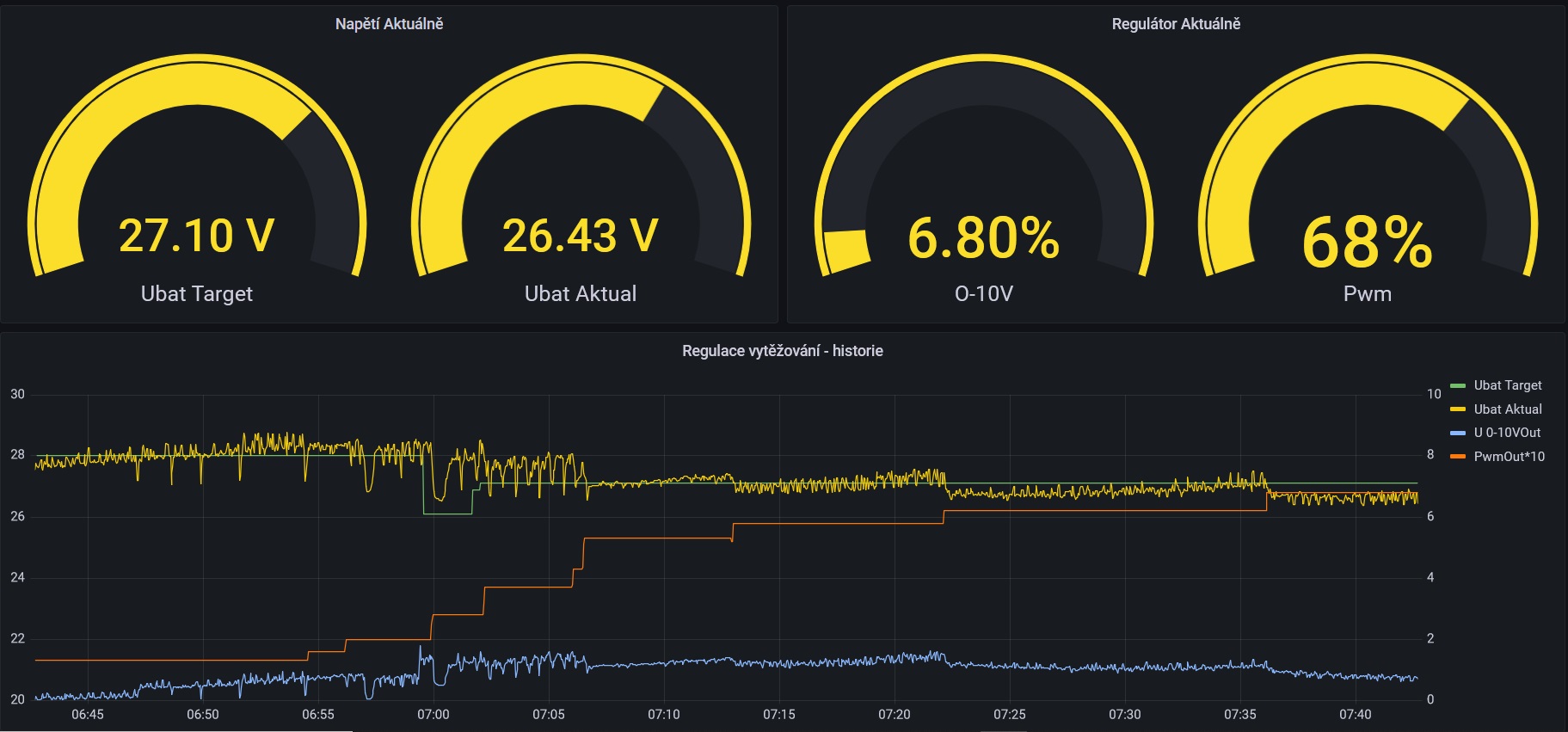1568x732 pixels.
Task: Toggle the U 0-10VOut legend series
Action: (x=1507, y=433)
